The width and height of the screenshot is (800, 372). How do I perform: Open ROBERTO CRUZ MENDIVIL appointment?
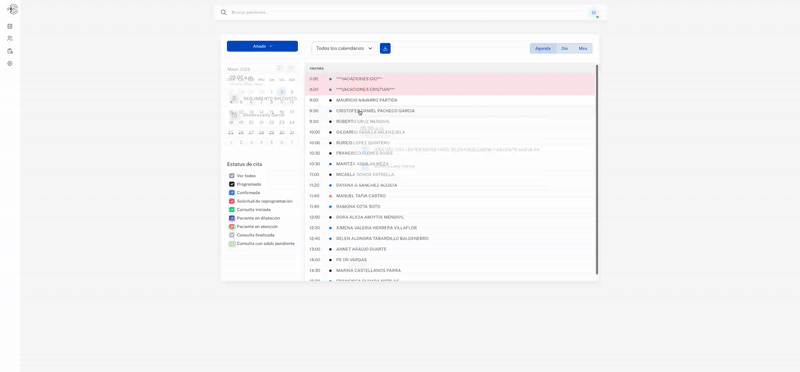(x=450, y=121)
